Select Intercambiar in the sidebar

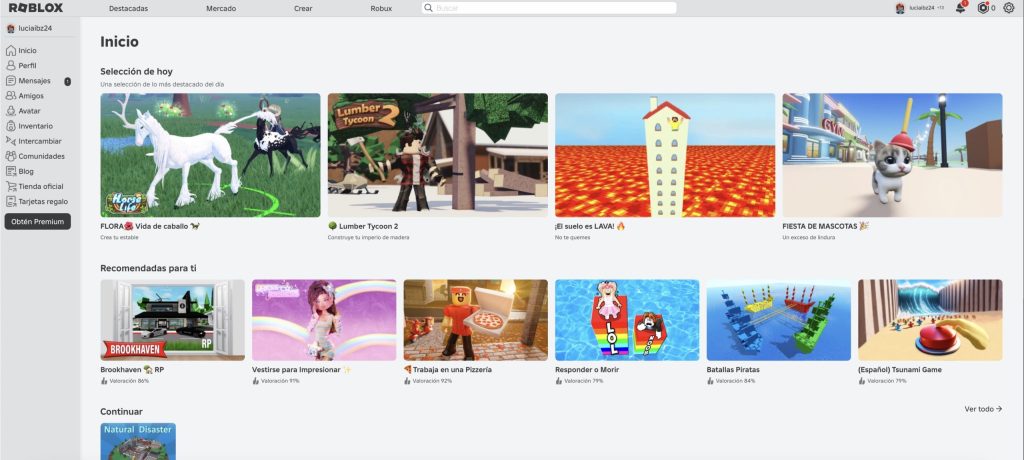pyautogui.click(x=39, y=141)
